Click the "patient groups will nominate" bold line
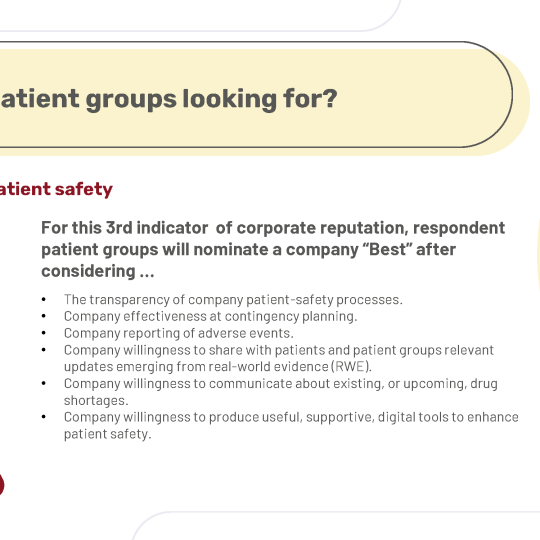This screenshot has width=540, height=540. pos(249,249)
